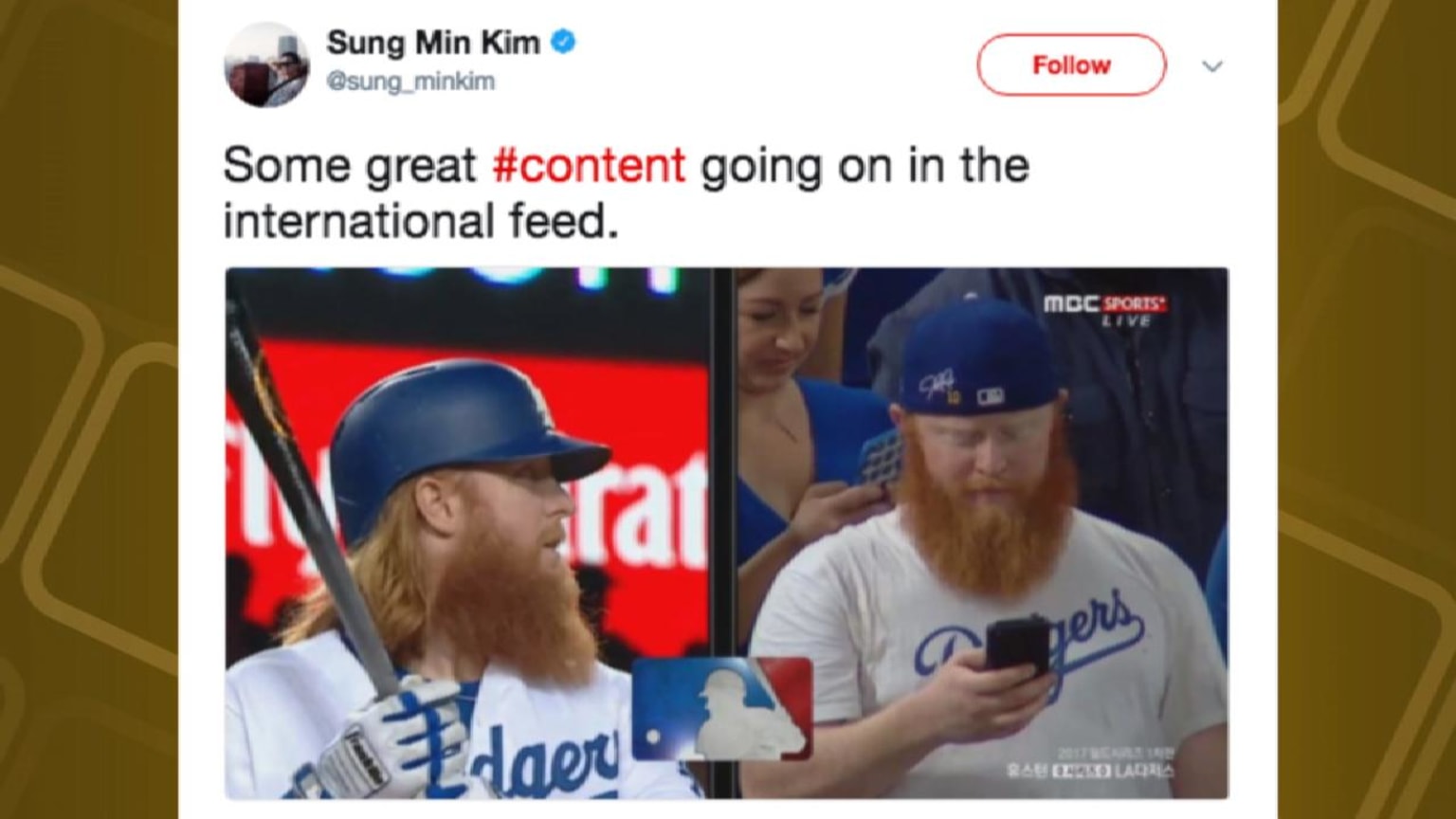Open the fan photo with phone
This screenshot has width=1456, height=819.
coord(983,533)
